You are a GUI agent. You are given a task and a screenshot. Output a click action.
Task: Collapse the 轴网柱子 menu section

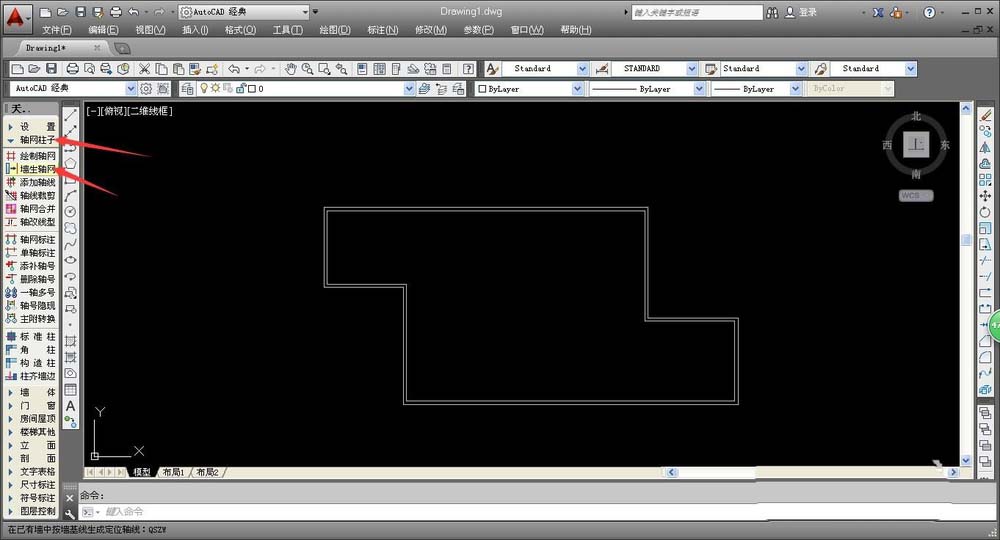tap(31, 140)
